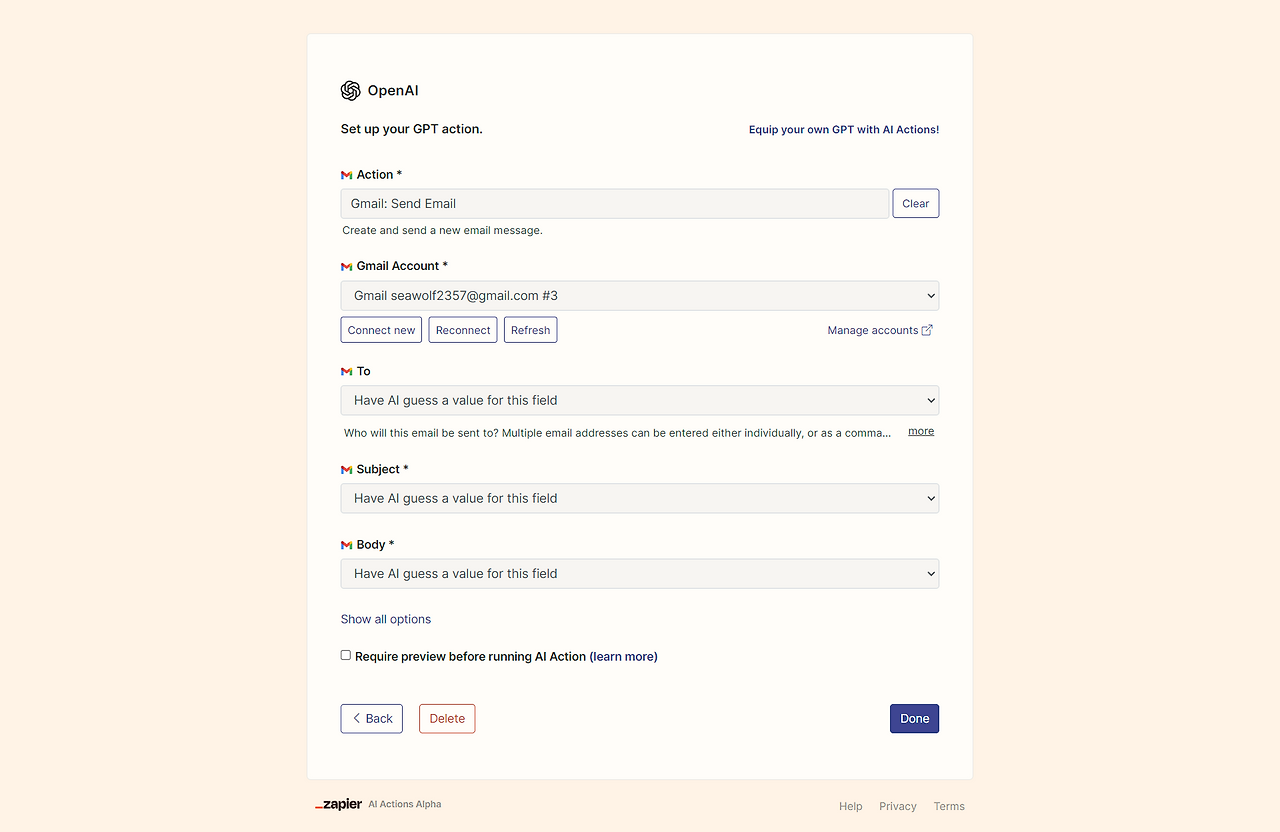
Task: Open the Gmail Account selector
Action: click(x=639, y=295)
